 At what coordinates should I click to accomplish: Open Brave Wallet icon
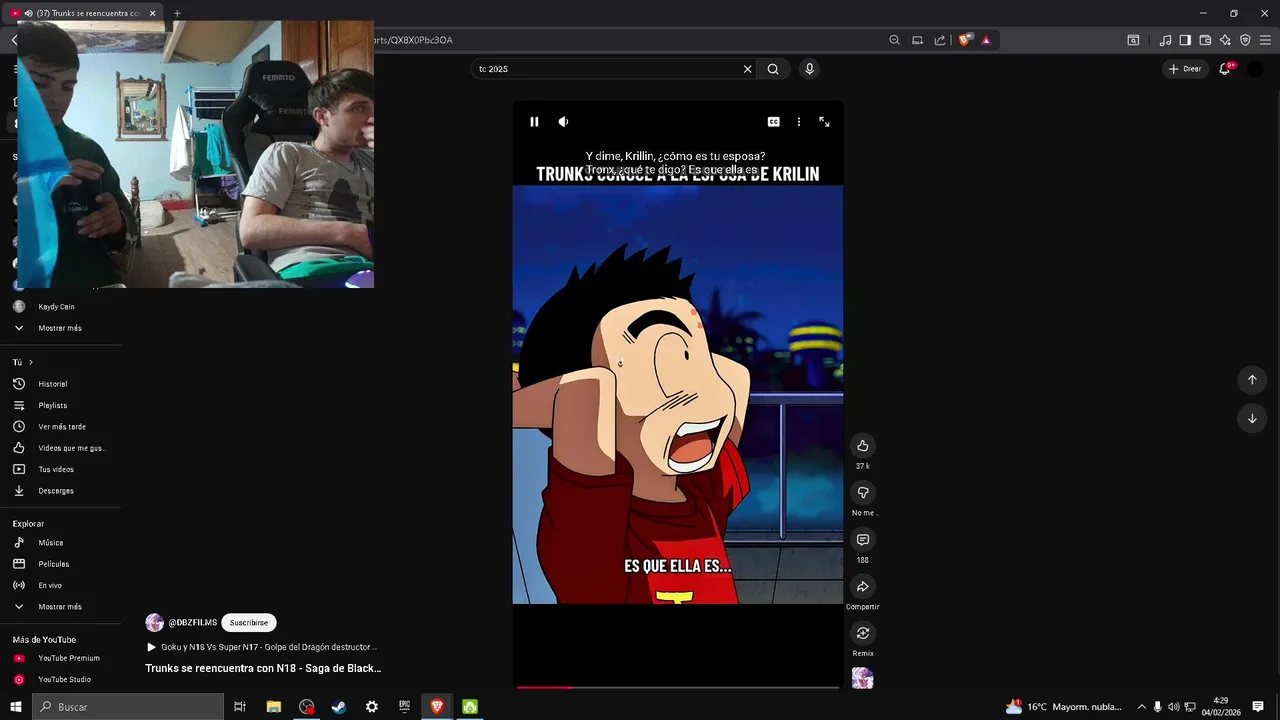[x=1205, y=40]
